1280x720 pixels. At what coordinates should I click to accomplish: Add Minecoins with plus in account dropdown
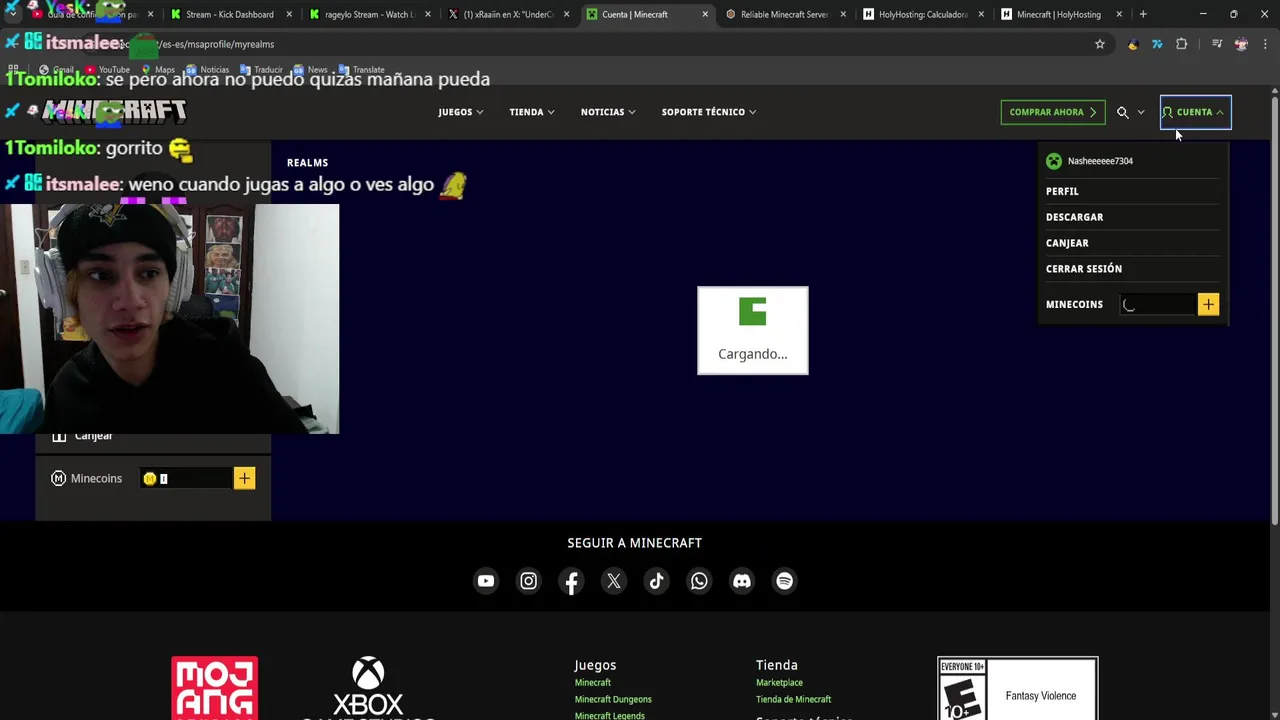pos(1208,304)
